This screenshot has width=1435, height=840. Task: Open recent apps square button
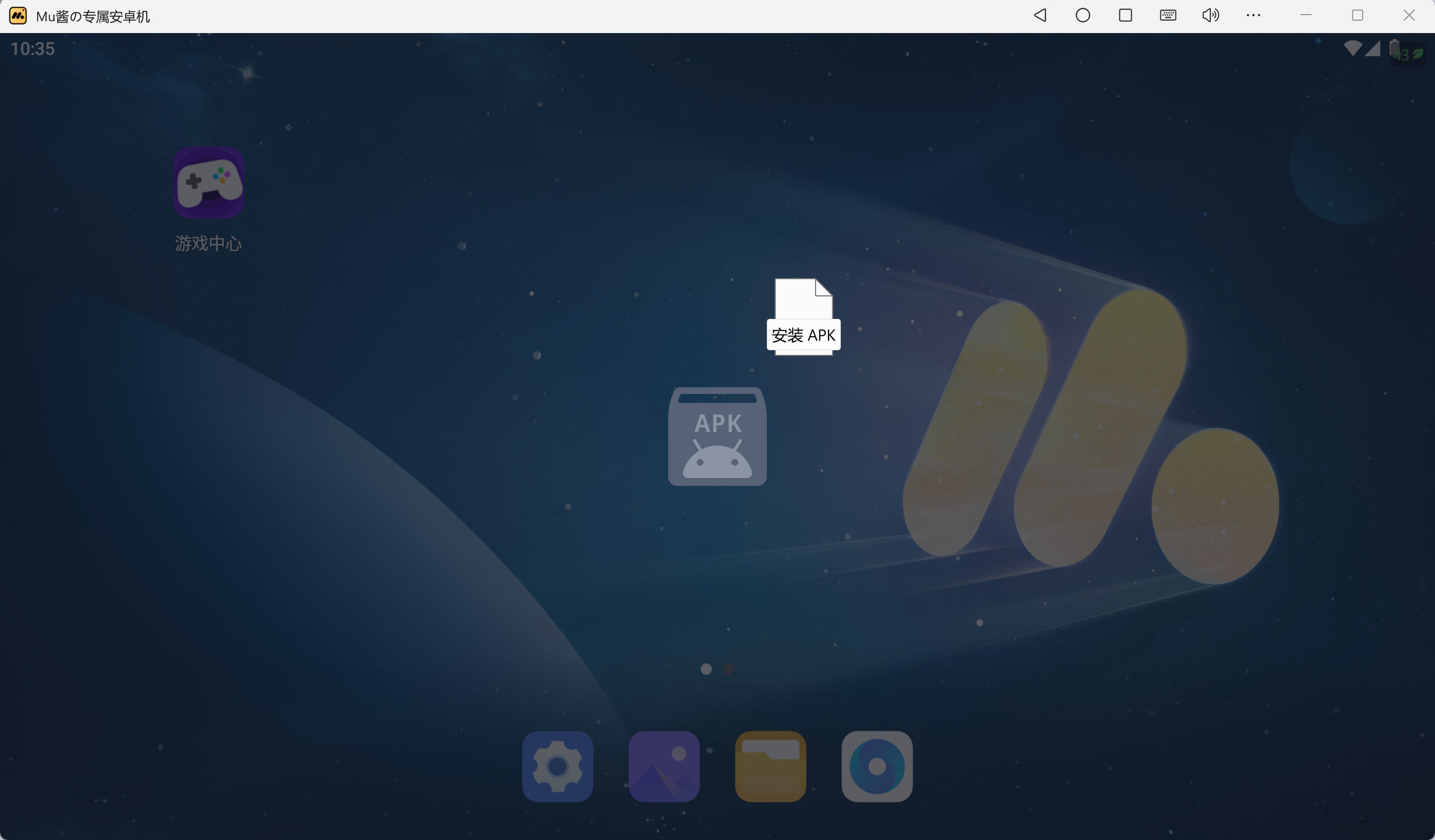(x=1124, y=15)
